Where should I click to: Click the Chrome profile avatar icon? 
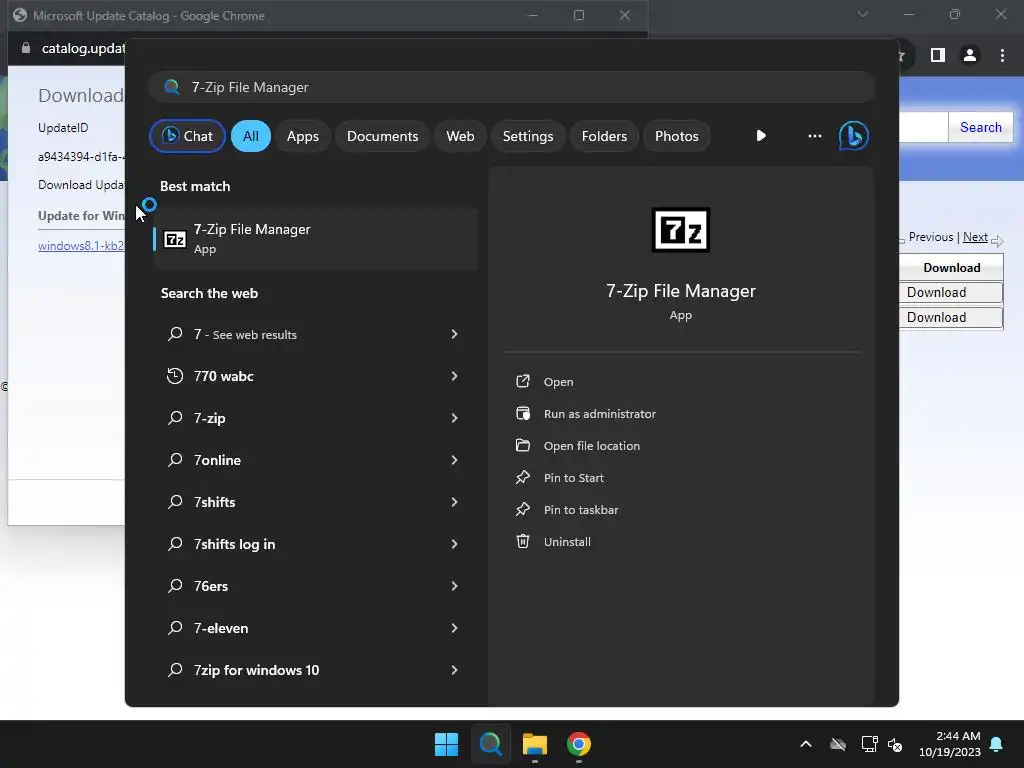point(970,56)
